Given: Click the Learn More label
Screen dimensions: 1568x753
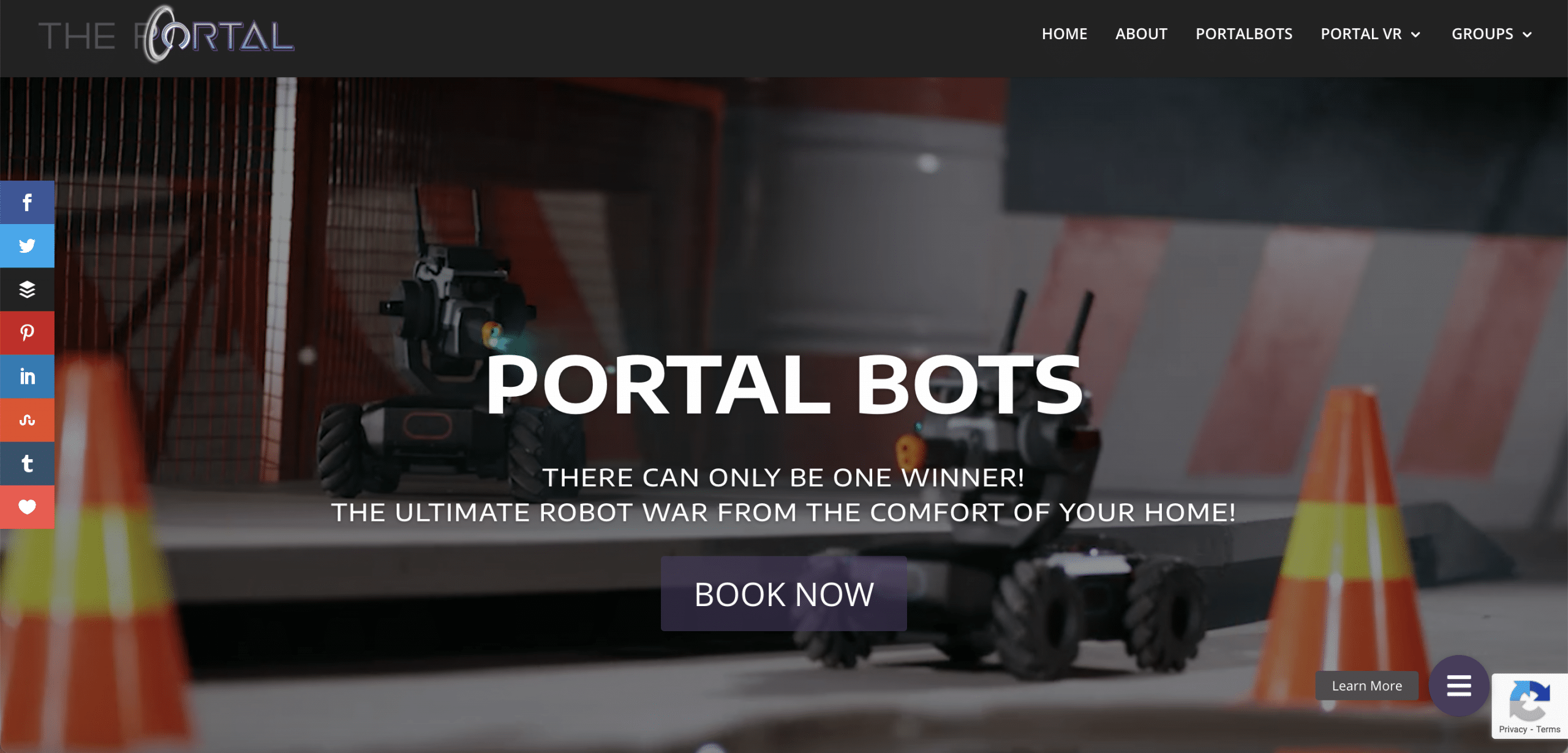Looking at the screenshot, I should 1367,686.
